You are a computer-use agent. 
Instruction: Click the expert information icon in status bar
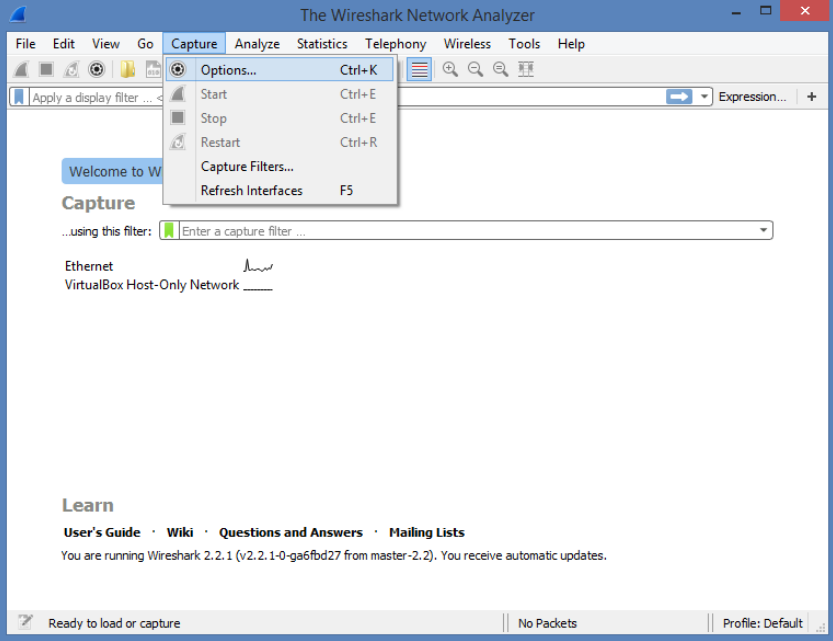point(25,621)
